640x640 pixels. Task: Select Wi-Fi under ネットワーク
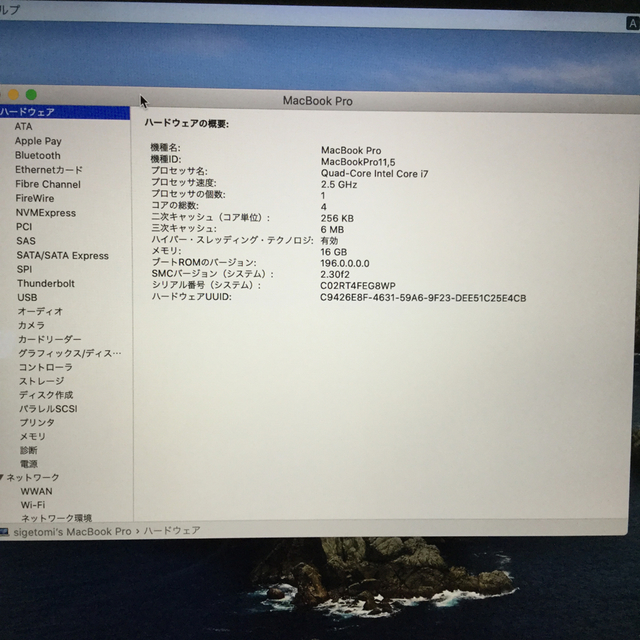click(33, 505)
